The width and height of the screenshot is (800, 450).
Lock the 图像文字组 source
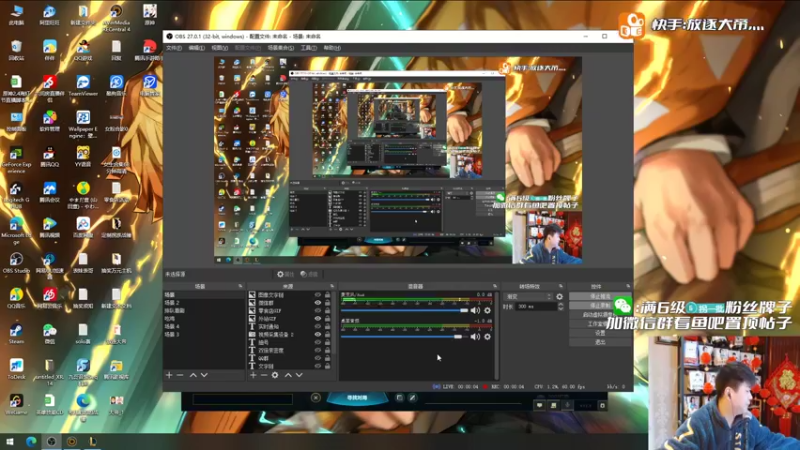pyautogui.click(x=328, y=296)
